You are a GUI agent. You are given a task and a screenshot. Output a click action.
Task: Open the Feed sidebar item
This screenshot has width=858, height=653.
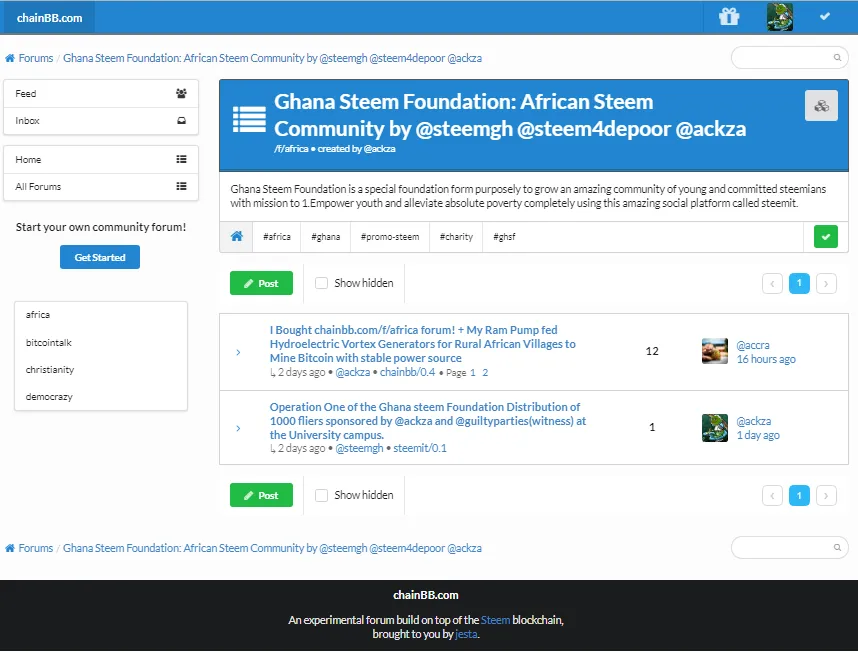pyautogui.click(x=101, y=94)
